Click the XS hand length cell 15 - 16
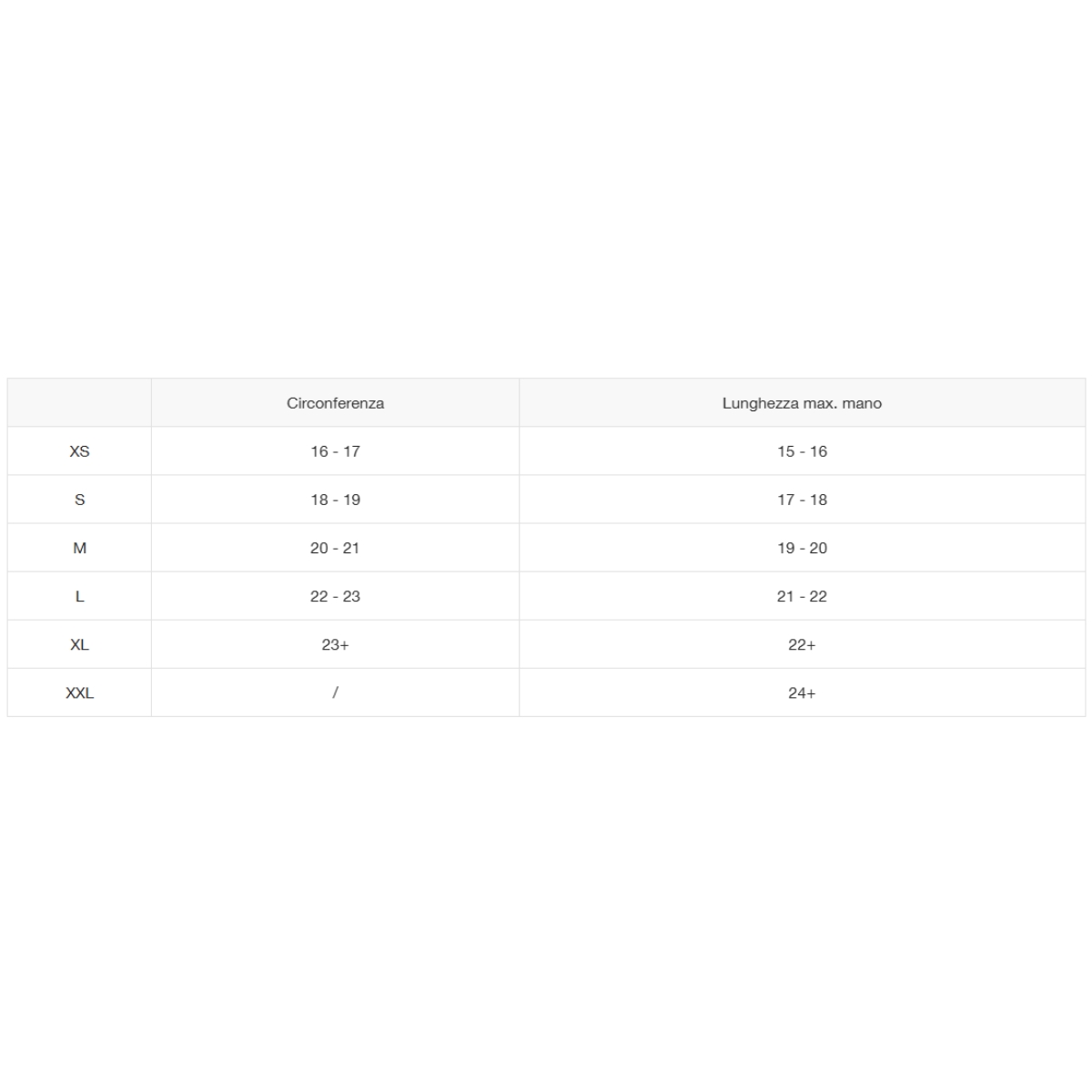 point(802,451)
